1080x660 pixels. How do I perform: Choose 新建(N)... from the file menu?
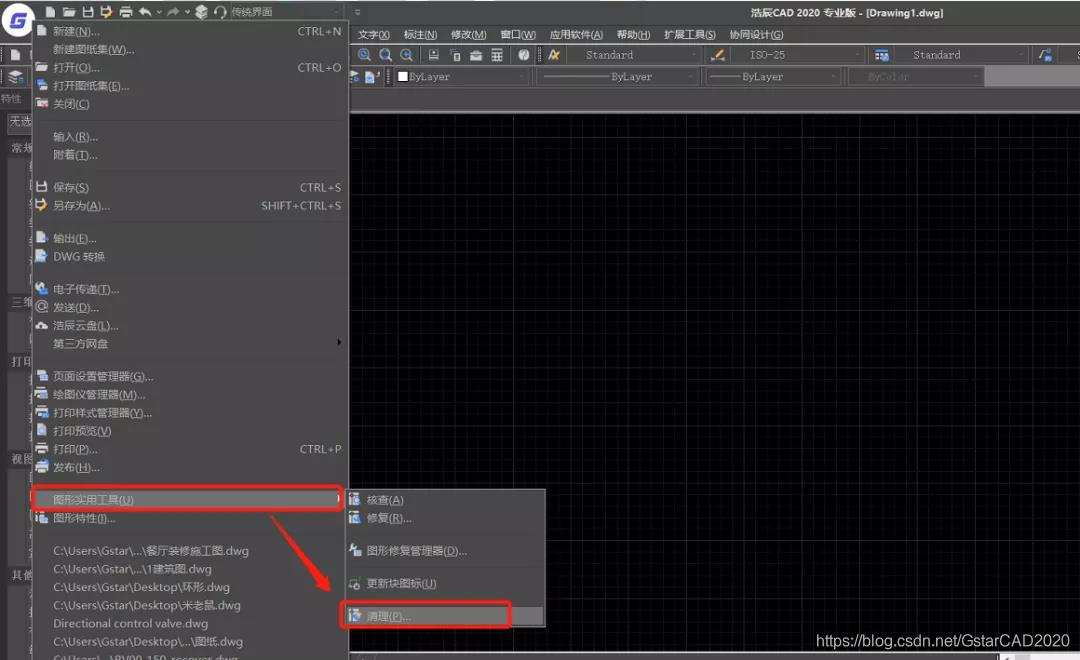(189, 32)
